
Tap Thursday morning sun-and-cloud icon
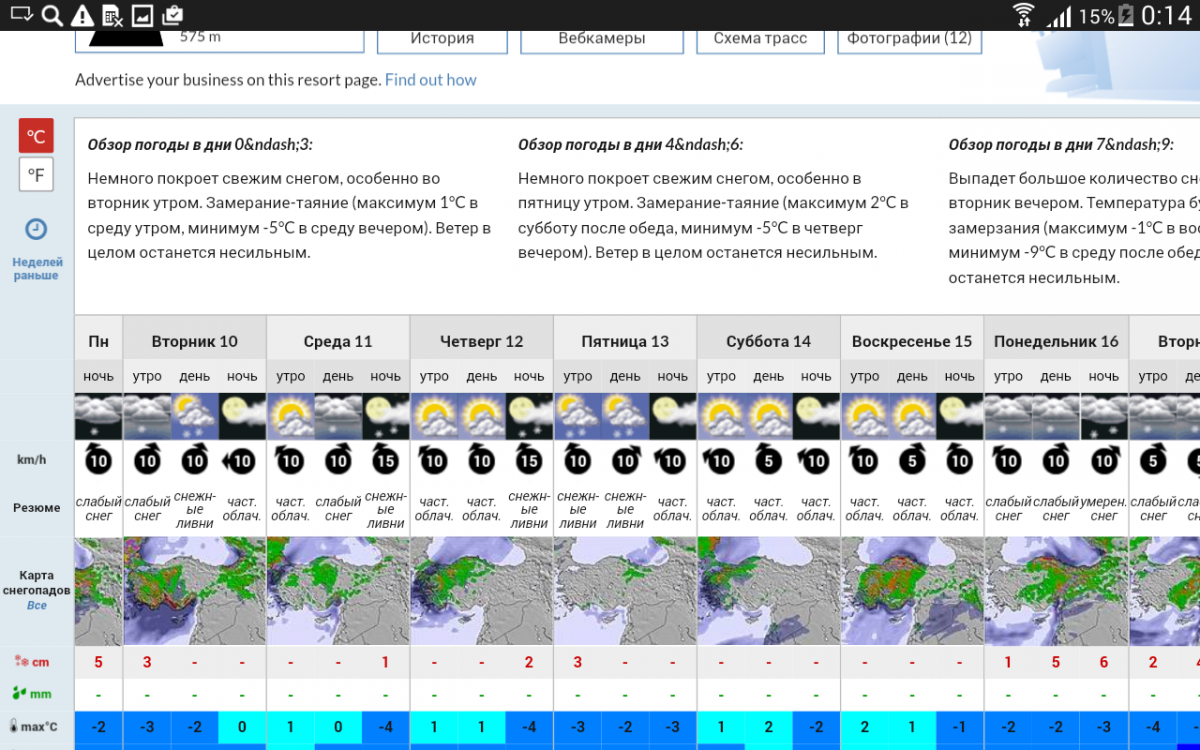tap(434, 416)
